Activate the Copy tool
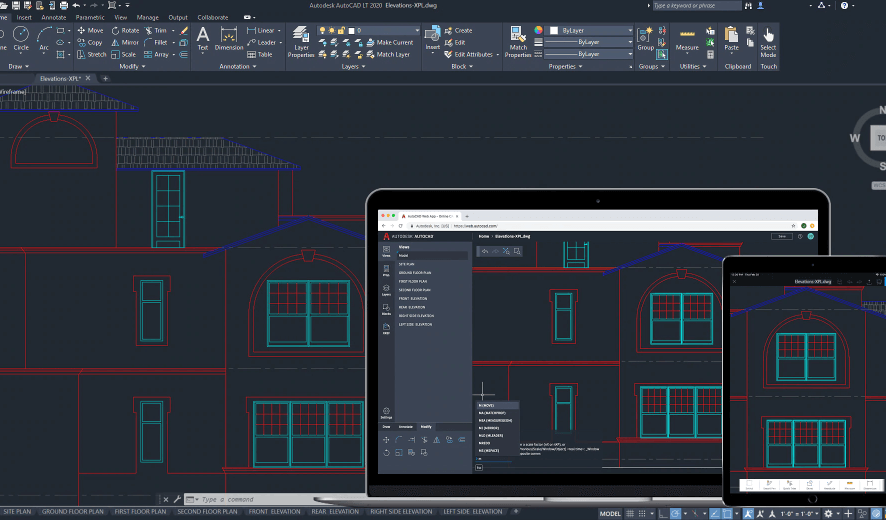Image resolution: width=886 pixels, height=520 pixels. click(x=90, y=42)
